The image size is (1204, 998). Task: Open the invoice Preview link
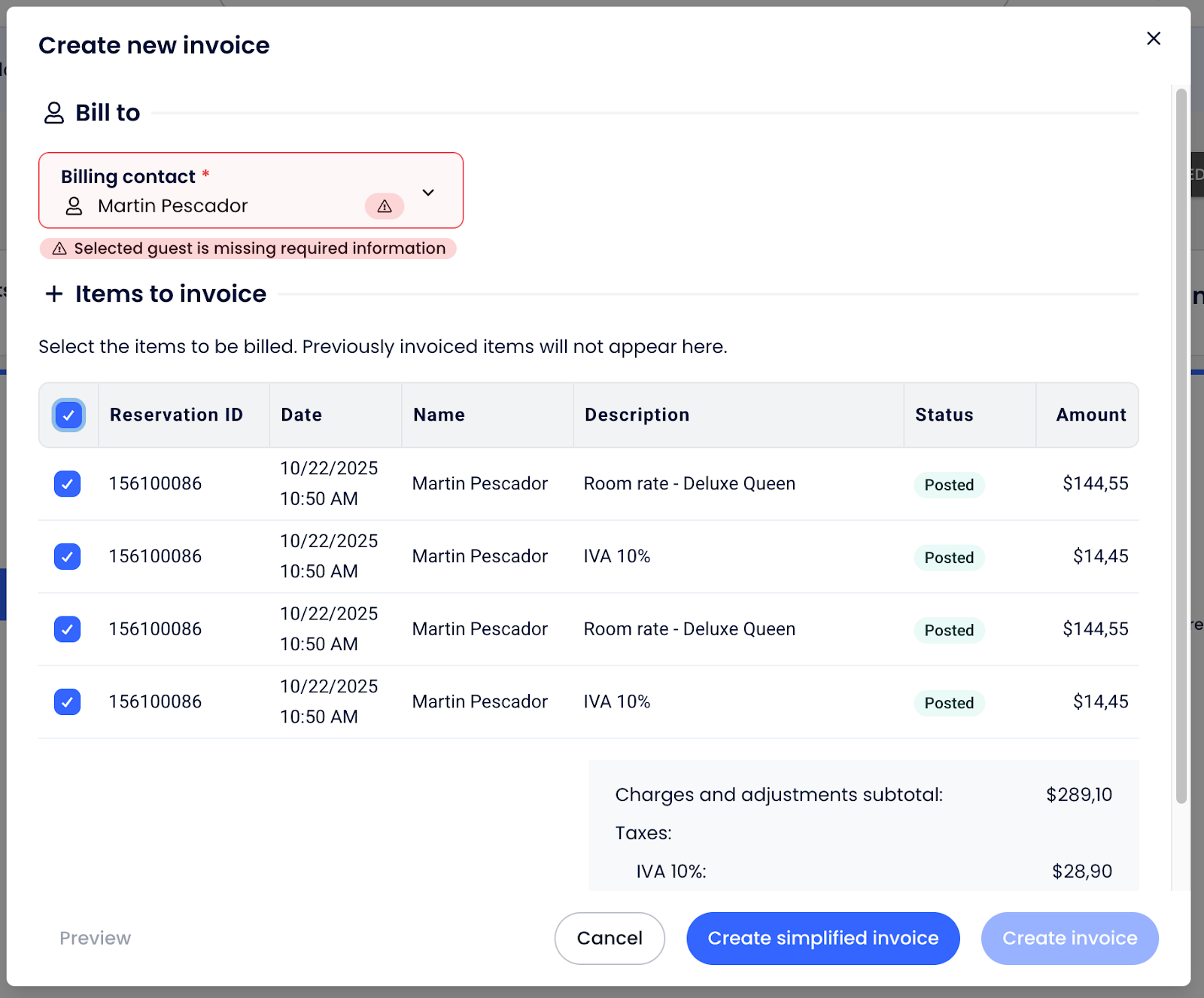click(96, 939)
